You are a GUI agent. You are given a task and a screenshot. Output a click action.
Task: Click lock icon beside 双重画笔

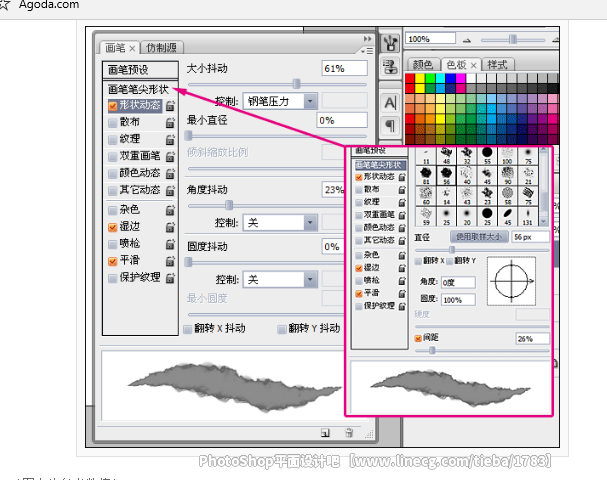(x=170, y=156)
